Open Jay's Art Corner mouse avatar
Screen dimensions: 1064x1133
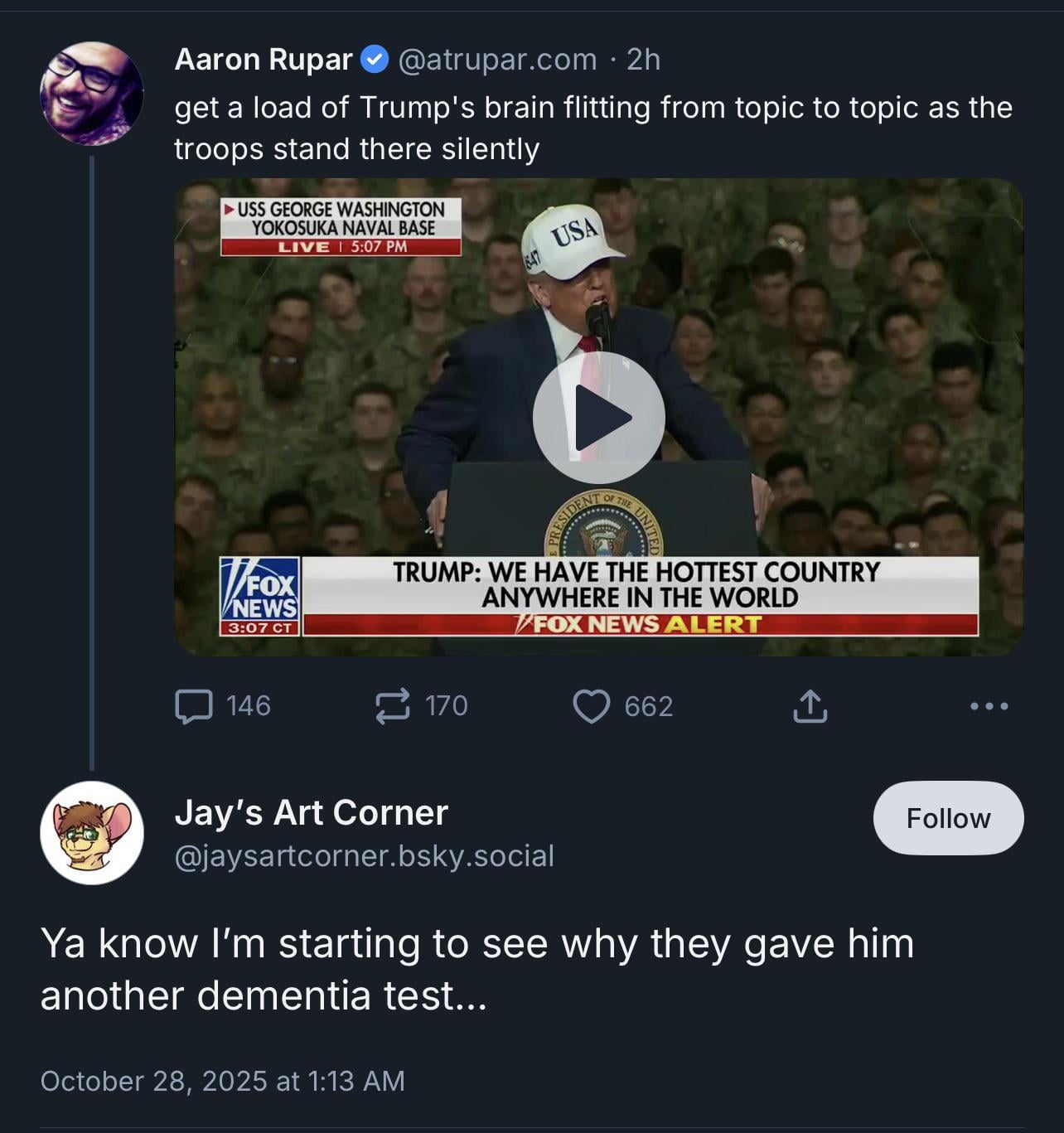pos(91,832)
